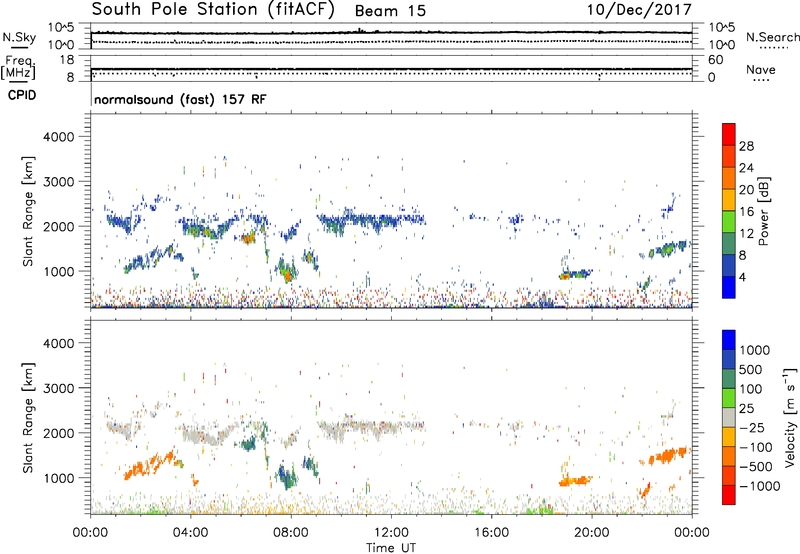
Task: Select 'normalsound (fast) 157 RF' text
Action: point(180,99)
